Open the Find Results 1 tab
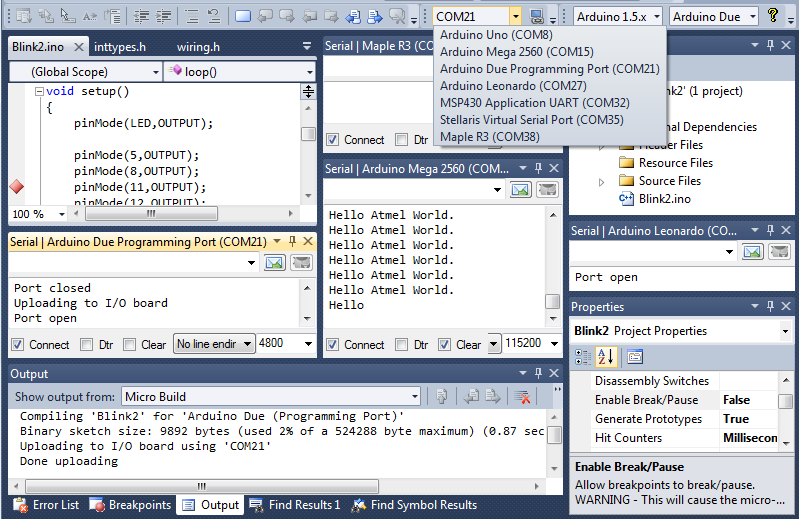Image resolution: width=799 pixels, height=519 pixels. pyautogui.click(x=296, y=505)
